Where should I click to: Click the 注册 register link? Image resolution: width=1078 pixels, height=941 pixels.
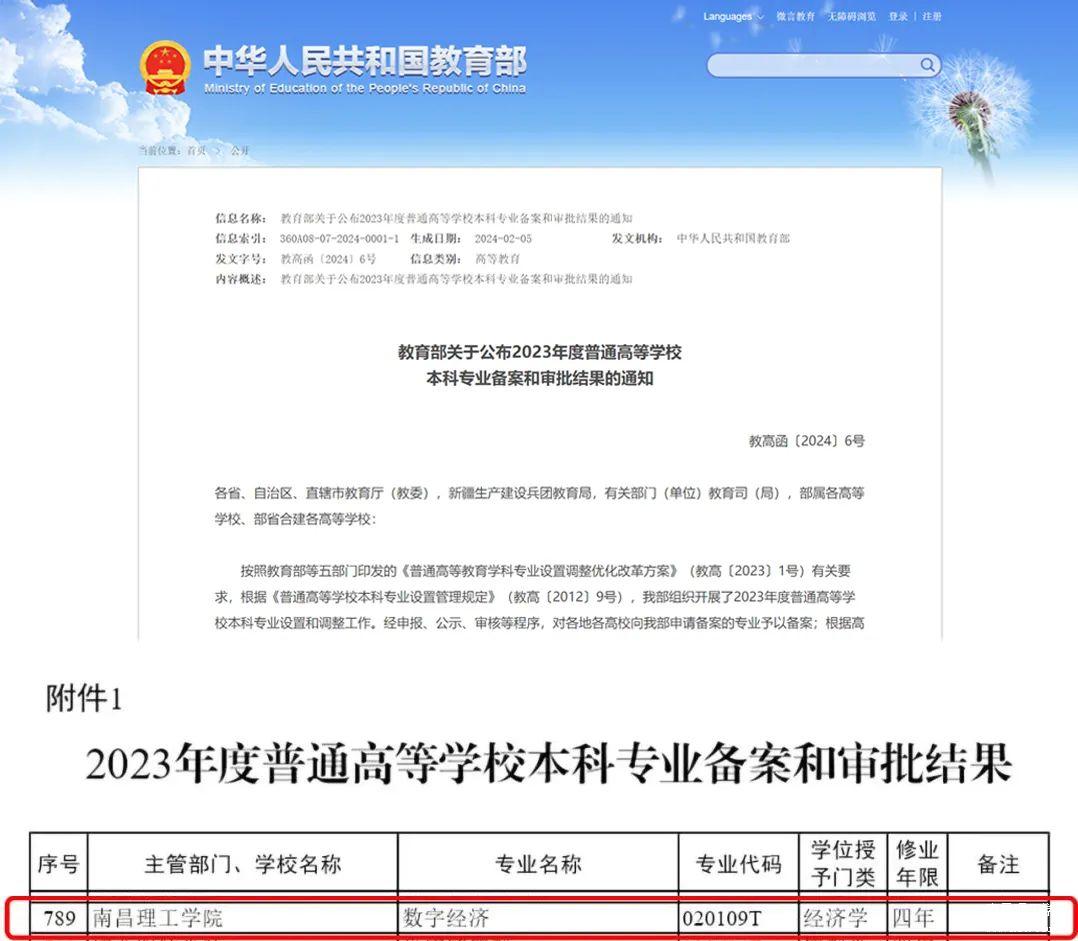[932, 16]
